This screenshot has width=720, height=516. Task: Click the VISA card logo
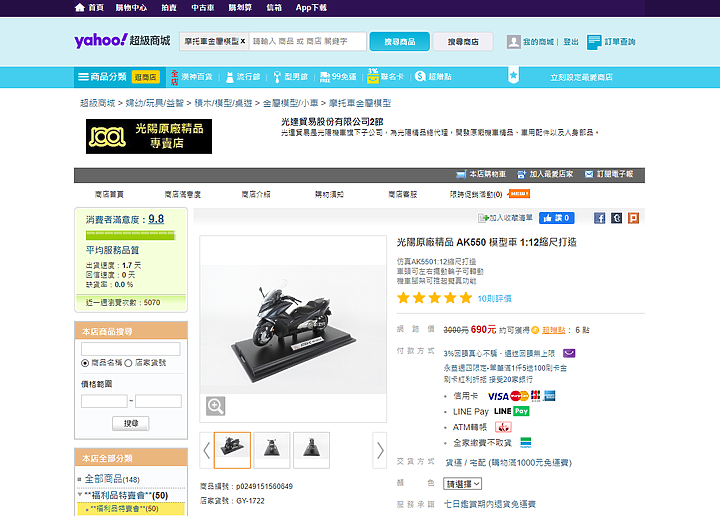point(498,396)
